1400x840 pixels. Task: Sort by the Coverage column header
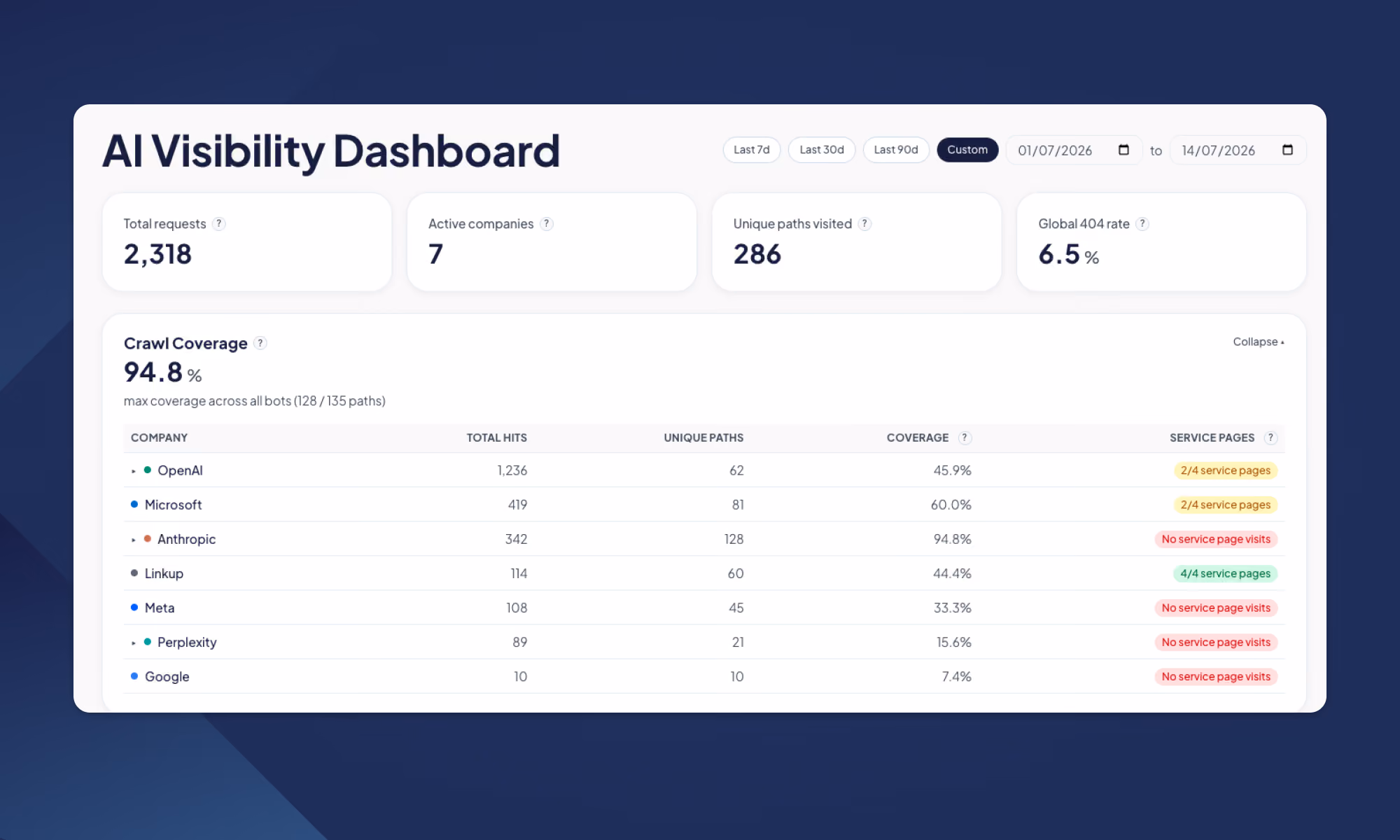(918, 437)
